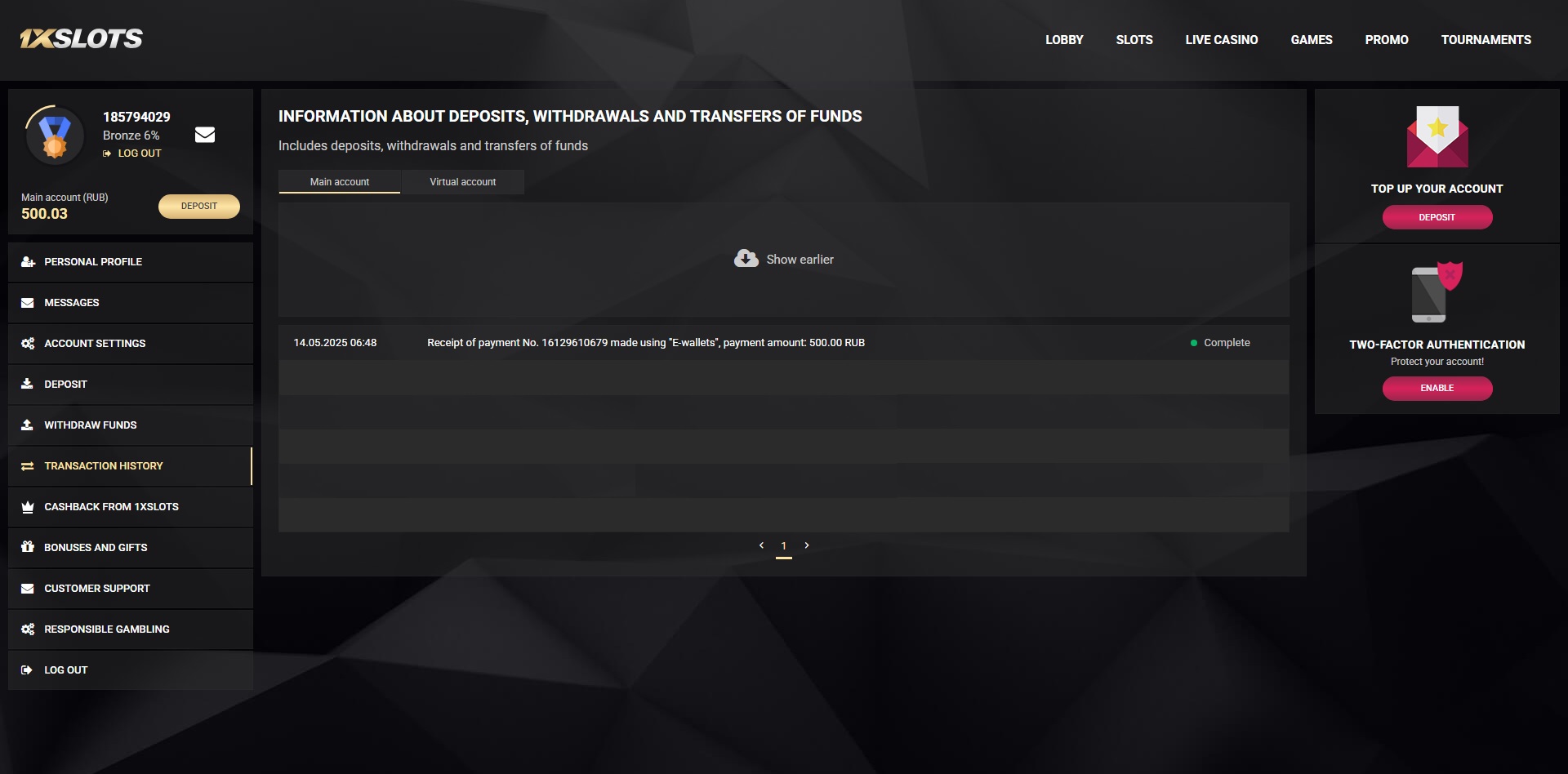Viewport: 1568px width, 774px height.
Task: Click the Main account (RUB) label
Action: pos(65,198)
